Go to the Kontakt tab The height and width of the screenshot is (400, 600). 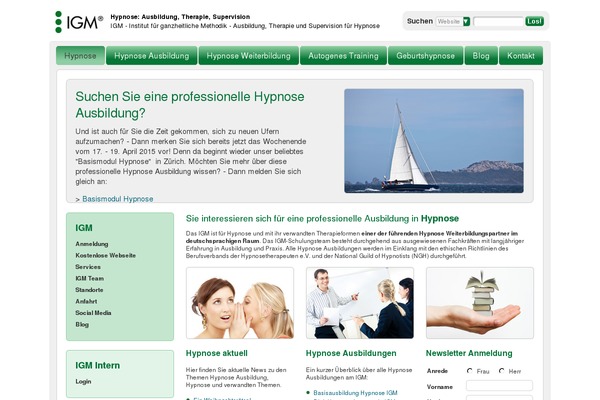point(521,56)
